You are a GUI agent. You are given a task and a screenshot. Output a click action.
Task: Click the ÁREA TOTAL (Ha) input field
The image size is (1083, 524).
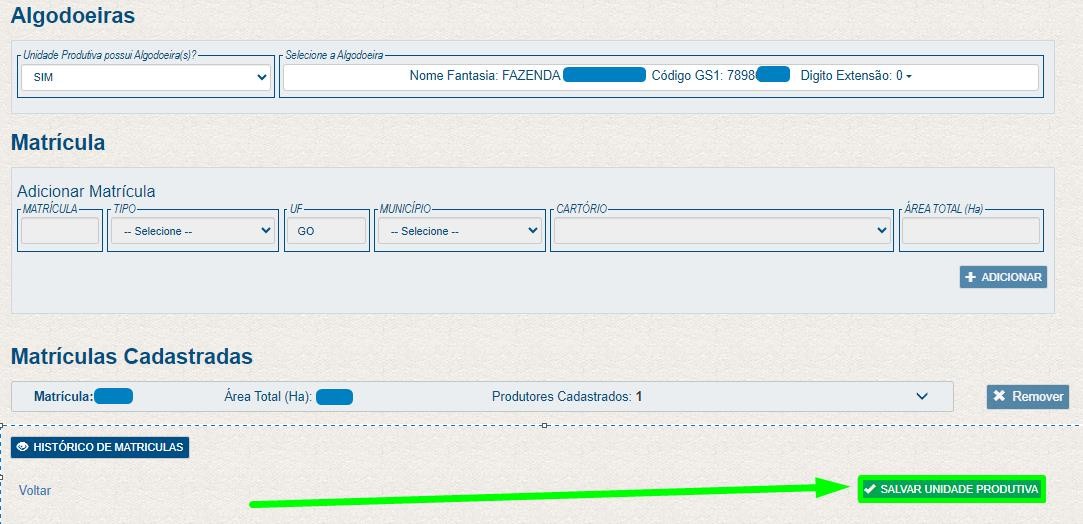pos(971,231)
